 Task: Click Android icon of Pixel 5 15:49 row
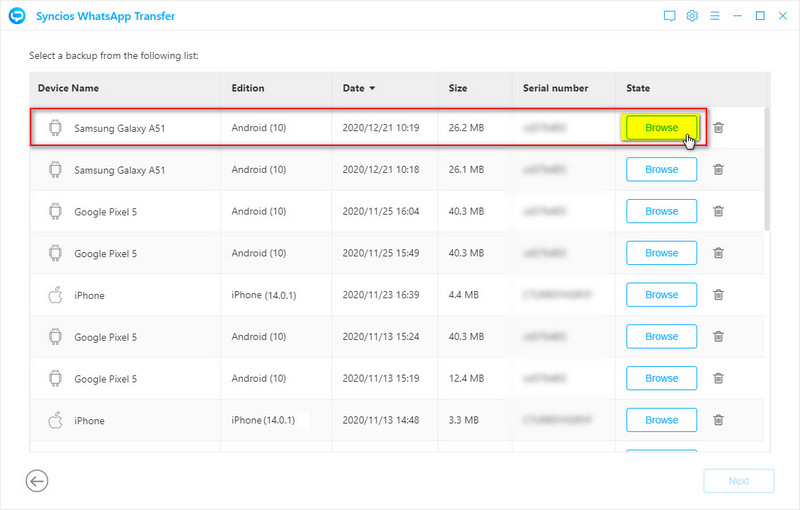(55, 253)
